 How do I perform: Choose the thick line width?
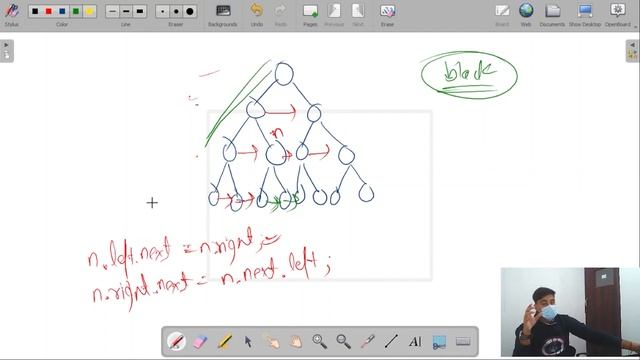pyautogui.click(x=140, y=11)
